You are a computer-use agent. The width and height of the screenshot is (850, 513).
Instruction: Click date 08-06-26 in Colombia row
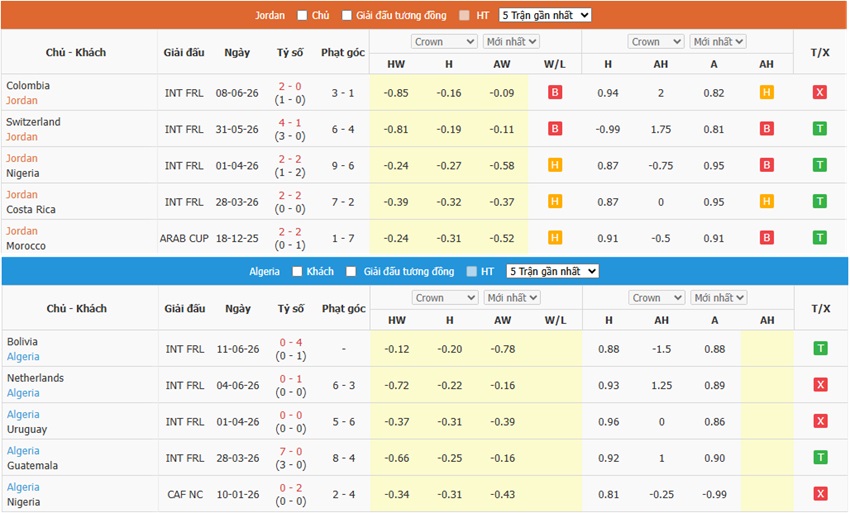[237, 93]
